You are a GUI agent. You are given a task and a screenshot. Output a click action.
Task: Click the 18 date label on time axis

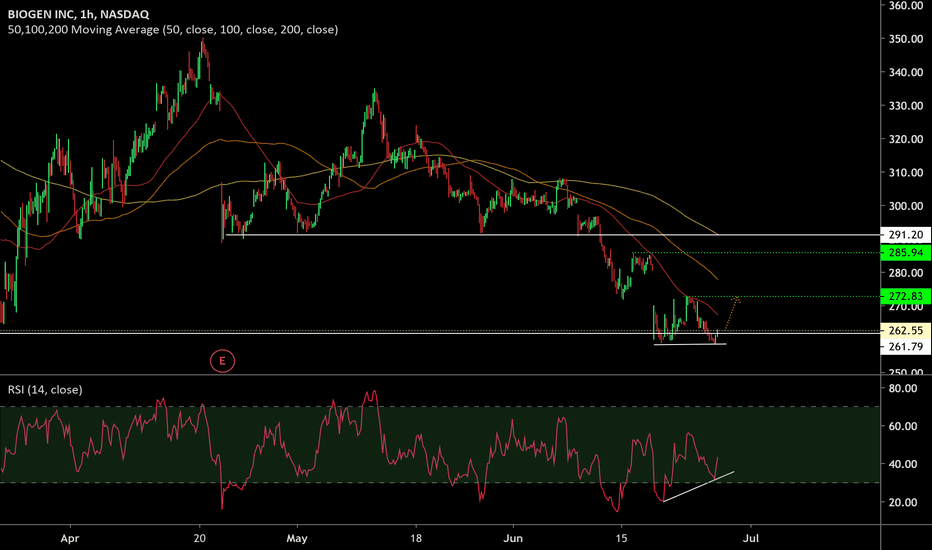(x=416, y=539)
